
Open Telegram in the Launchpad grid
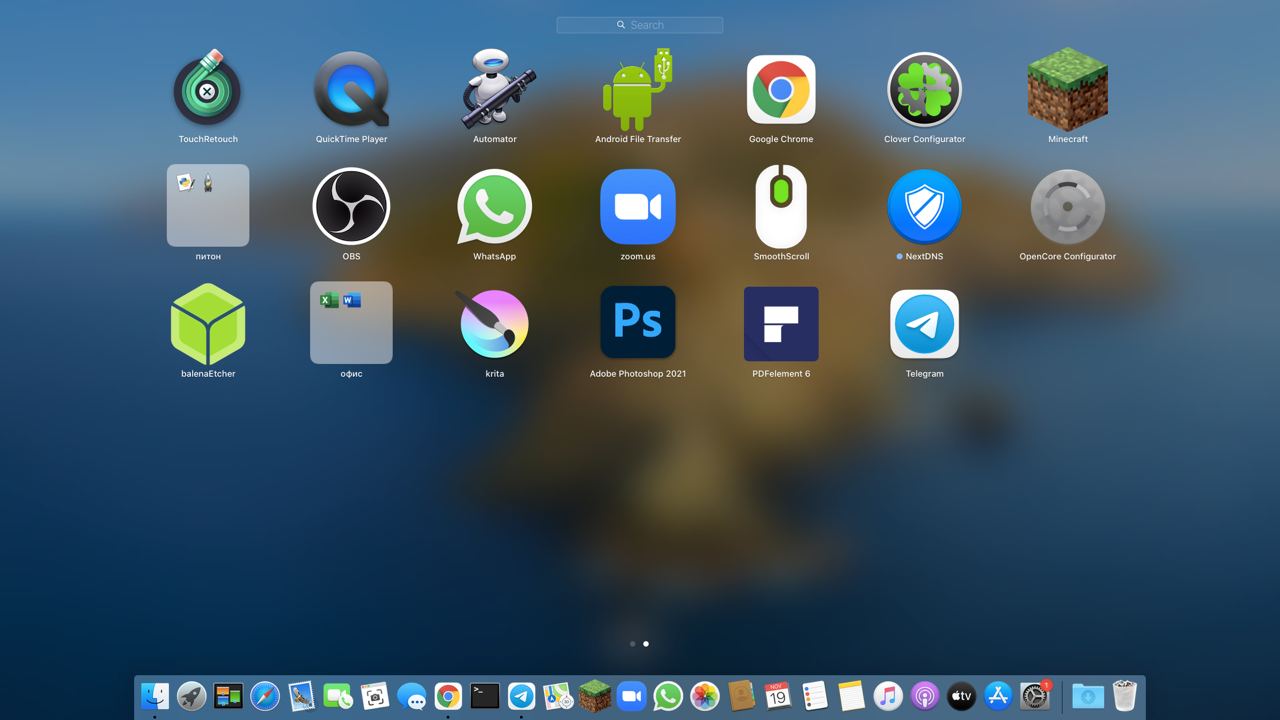tap(924, 324)
